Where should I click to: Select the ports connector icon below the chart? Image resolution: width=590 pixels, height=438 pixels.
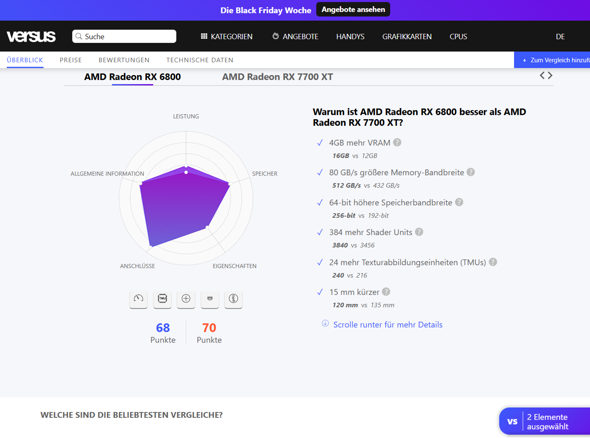tap(210, 299)
